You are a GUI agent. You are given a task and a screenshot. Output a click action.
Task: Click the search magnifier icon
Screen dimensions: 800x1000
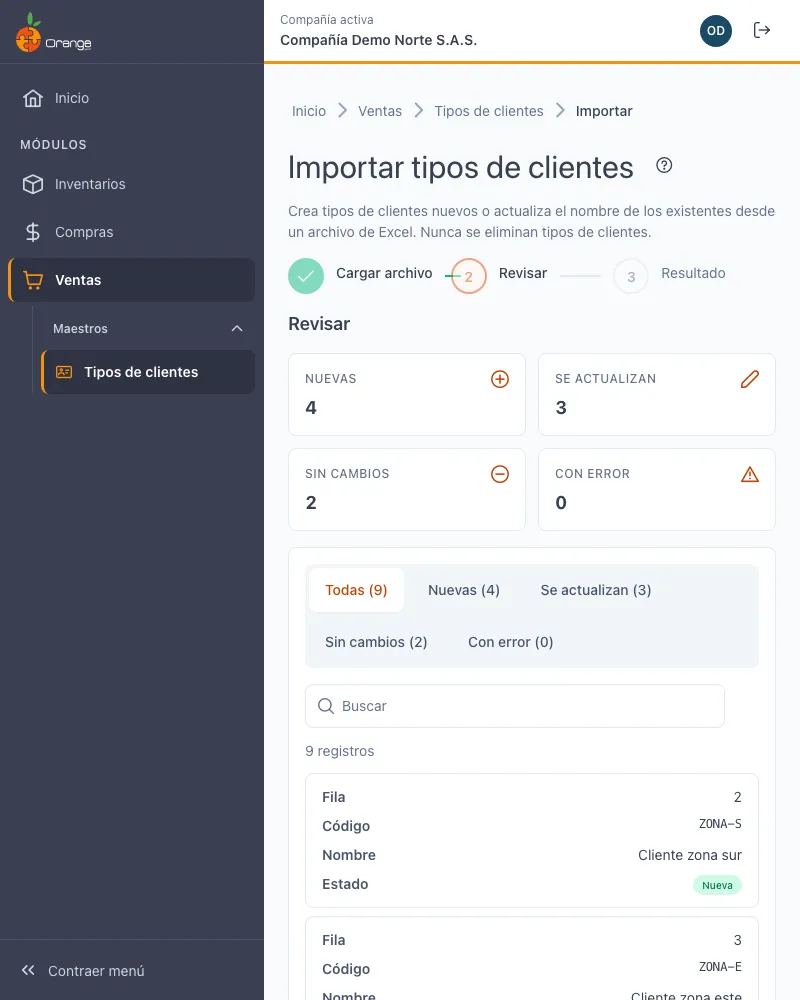coord(326,706)
